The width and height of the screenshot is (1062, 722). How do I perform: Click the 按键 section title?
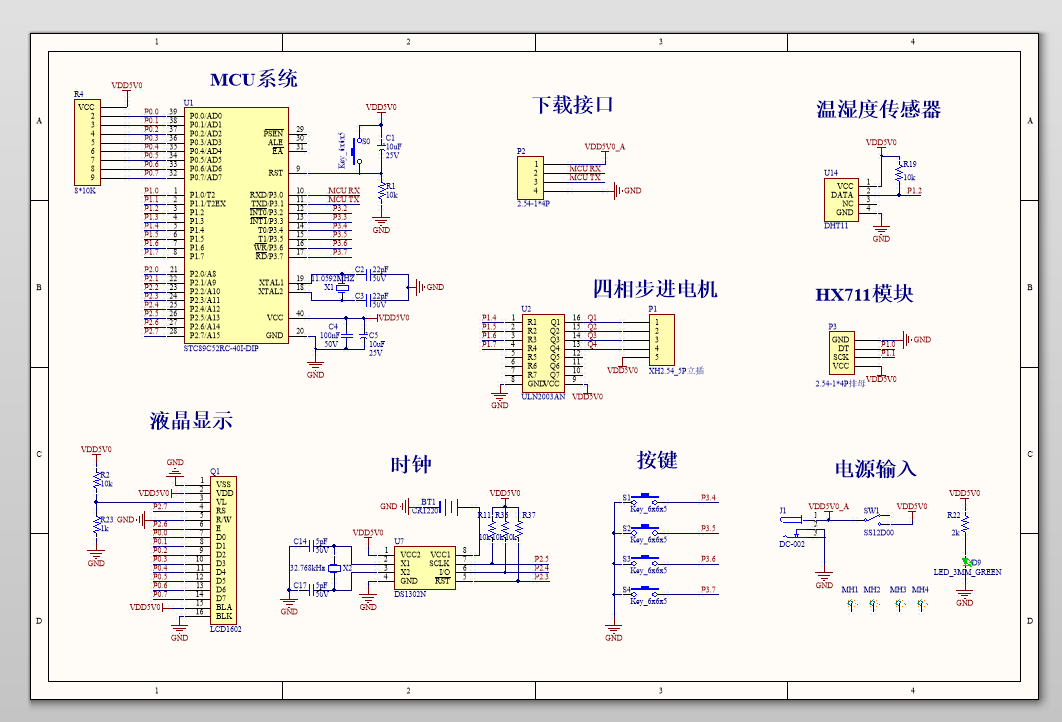pos(657,460)
